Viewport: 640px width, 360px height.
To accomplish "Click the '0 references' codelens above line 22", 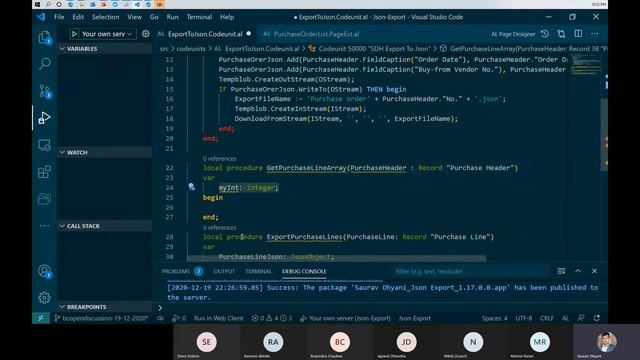I will [220, 158].
